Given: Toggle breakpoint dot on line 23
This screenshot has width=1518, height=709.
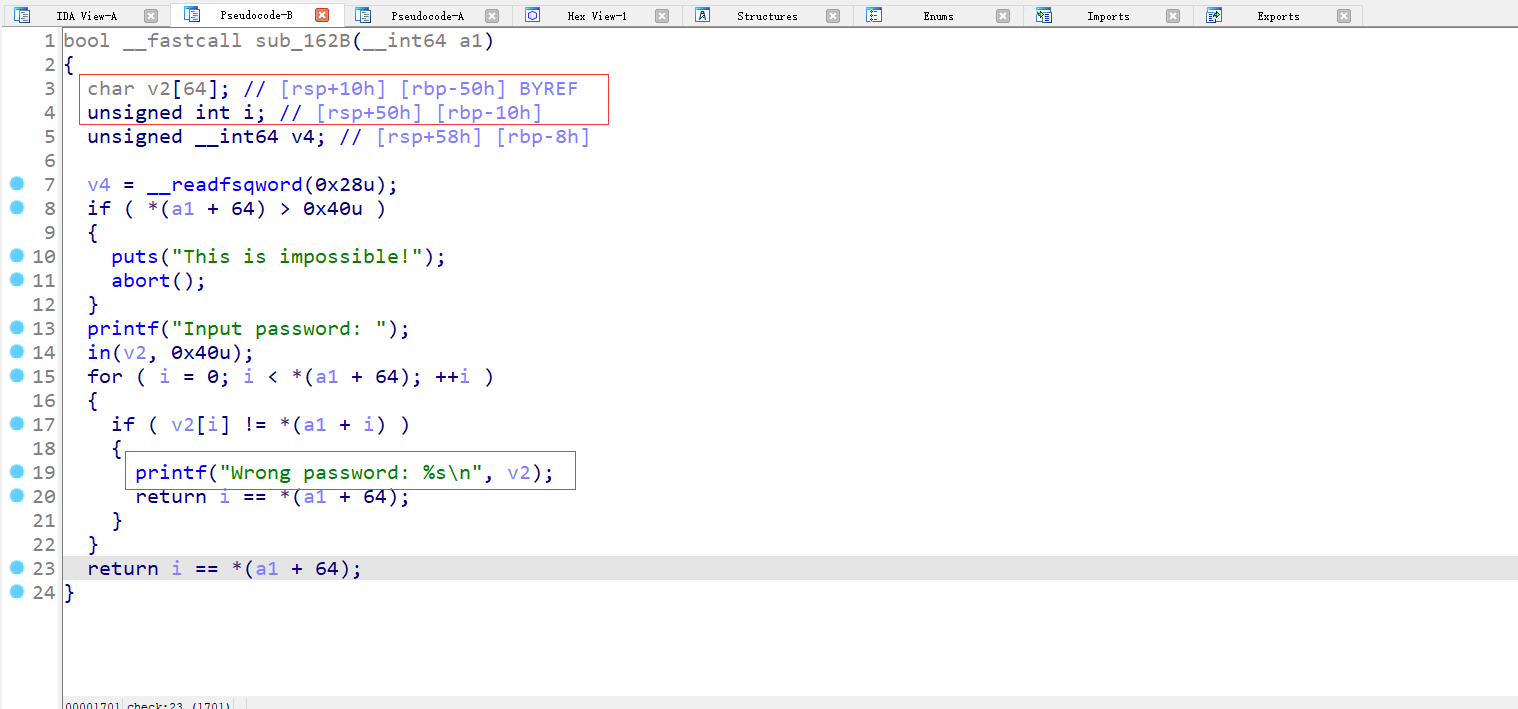Looking at the screenshot, I should point(16,568).
